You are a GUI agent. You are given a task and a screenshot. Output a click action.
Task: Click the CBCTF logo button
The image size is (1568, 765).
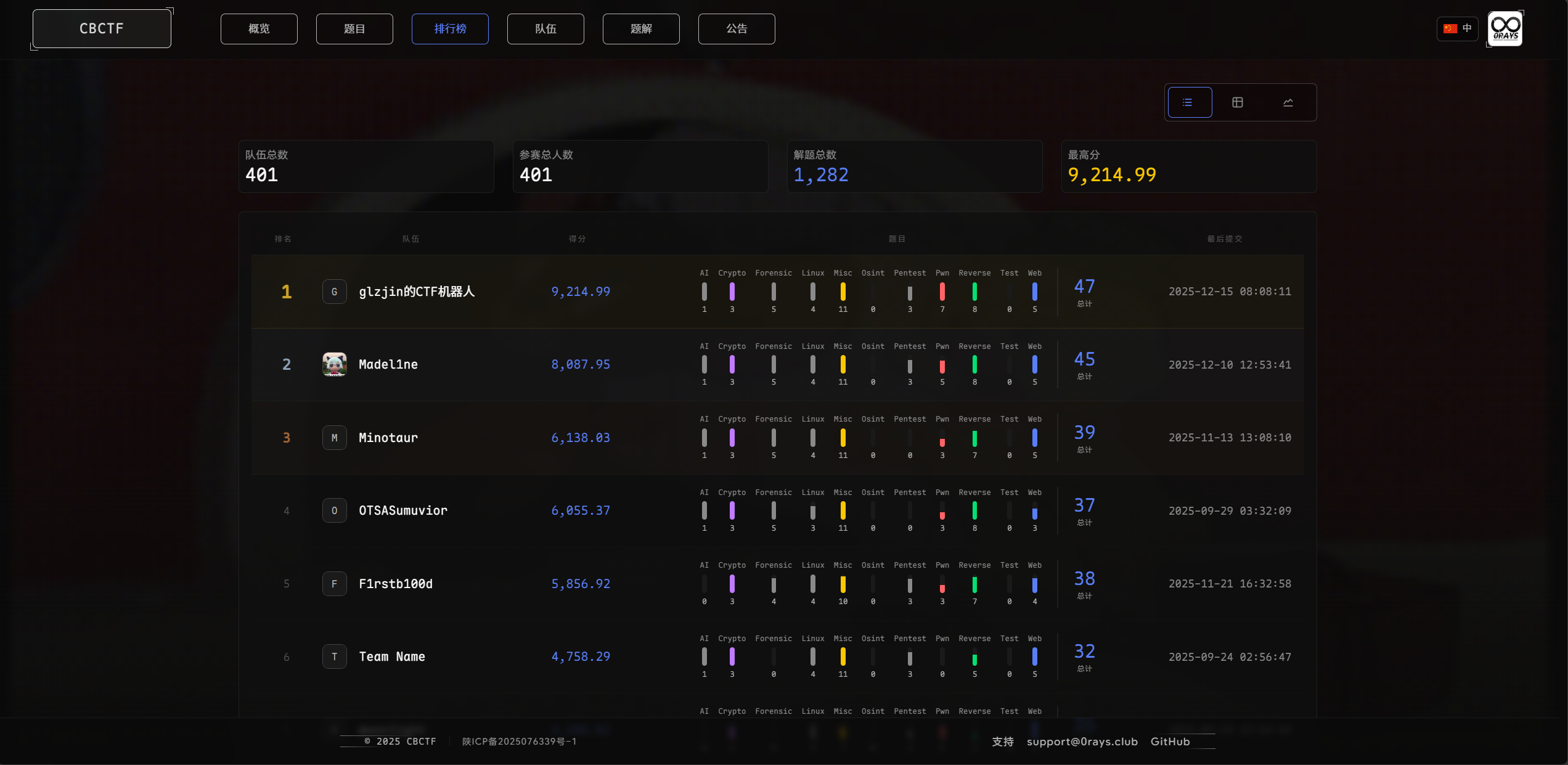(102, 28)
